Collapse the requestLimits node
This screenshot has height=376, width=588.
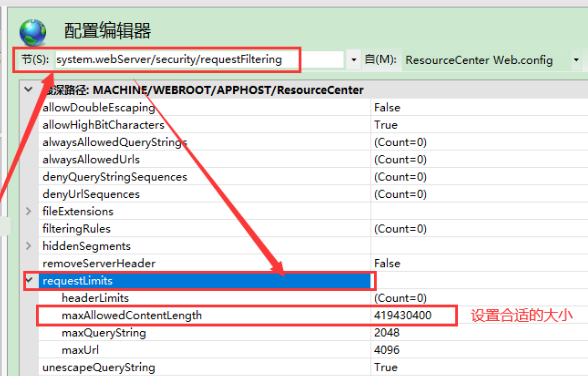click(30, 280)
